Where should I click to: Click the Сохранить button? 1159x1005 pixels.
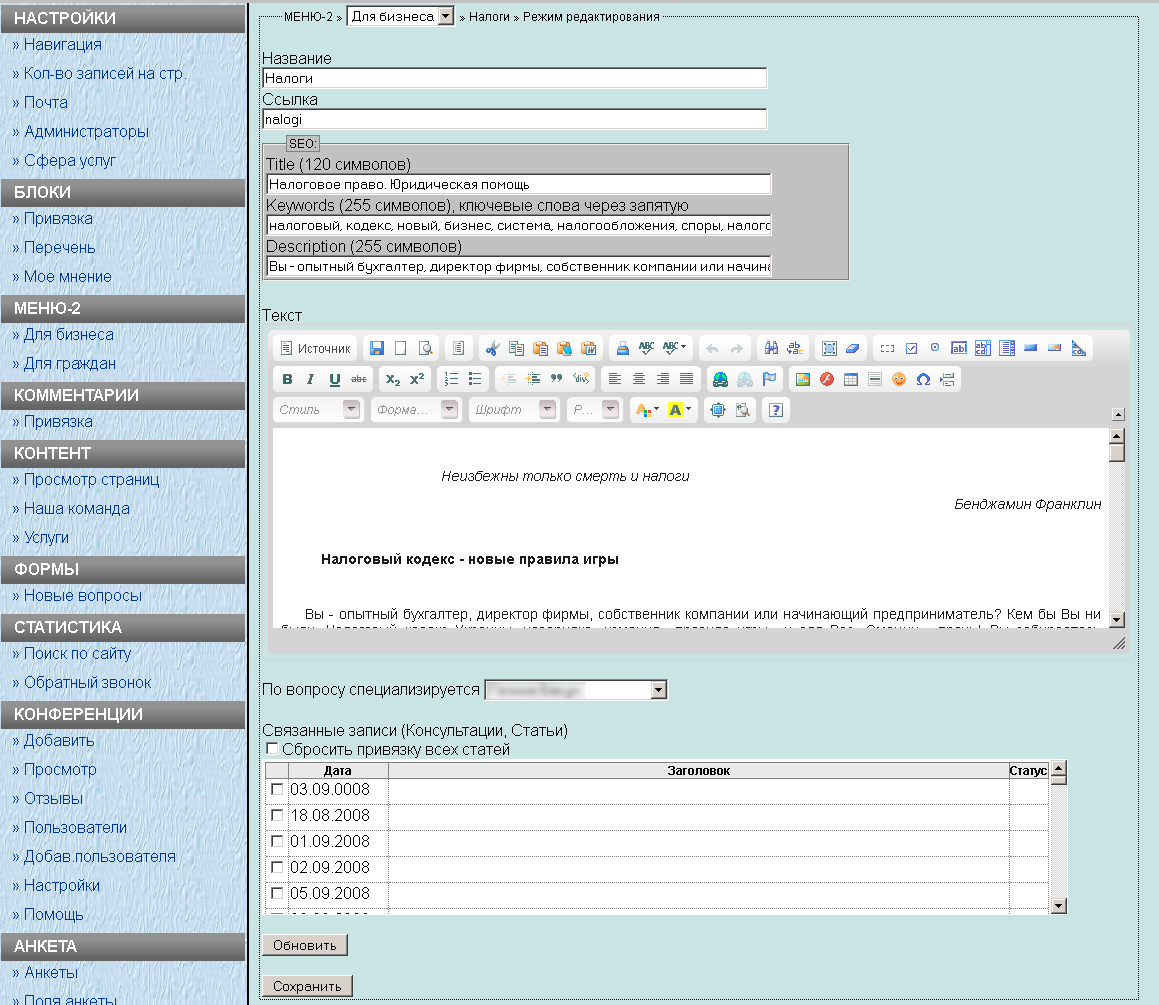coord(307,987)
